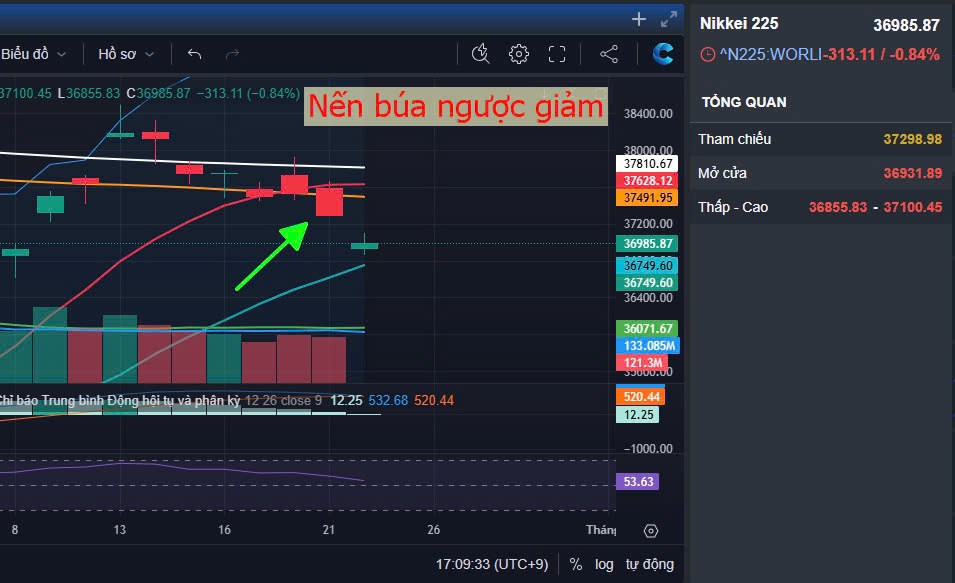Click the latest green candle at 36985
955x583 pixels.
(364, 246)
